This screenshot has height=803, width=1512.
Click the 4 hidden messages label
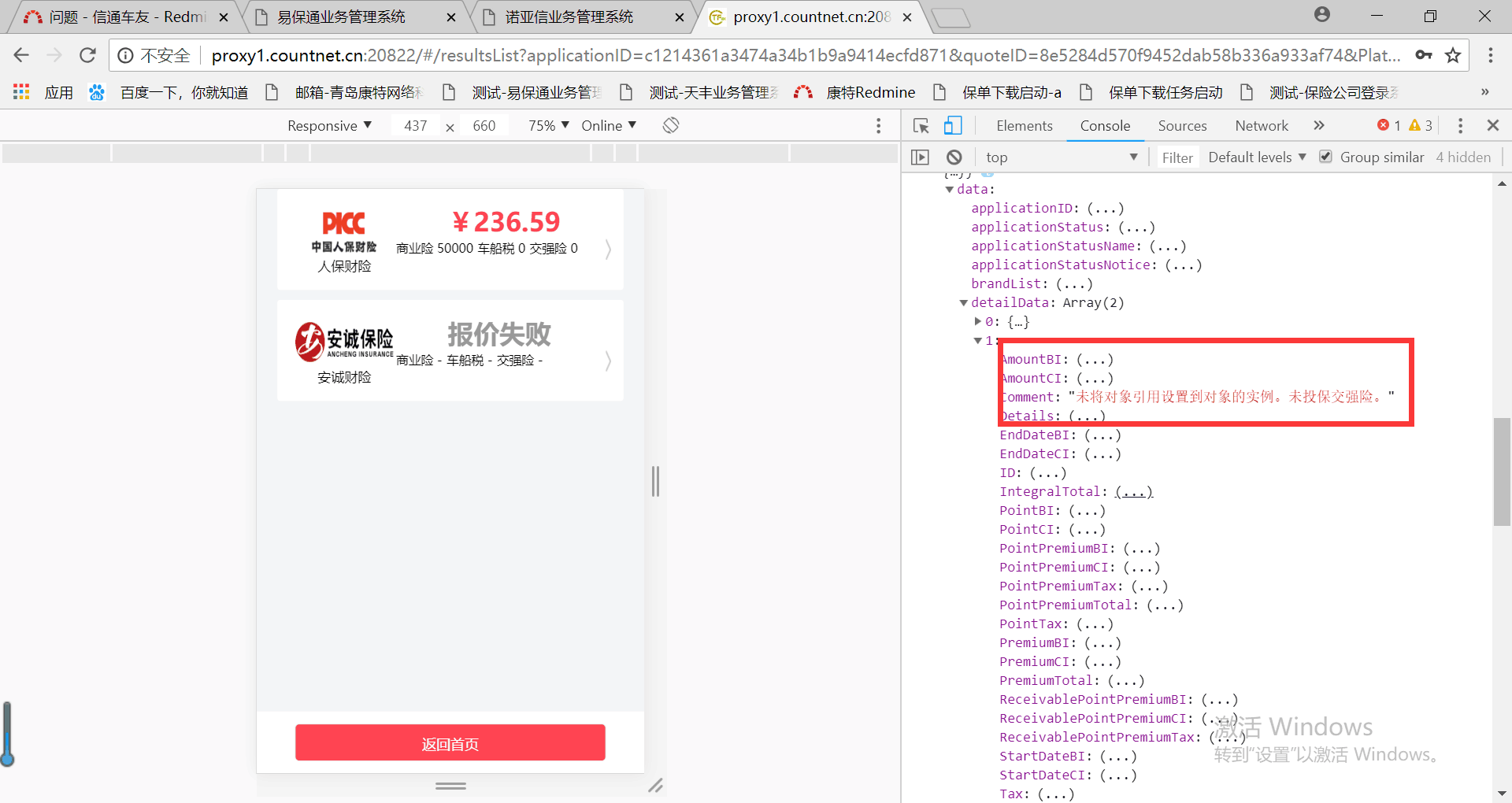click(x=1463, y=157)
